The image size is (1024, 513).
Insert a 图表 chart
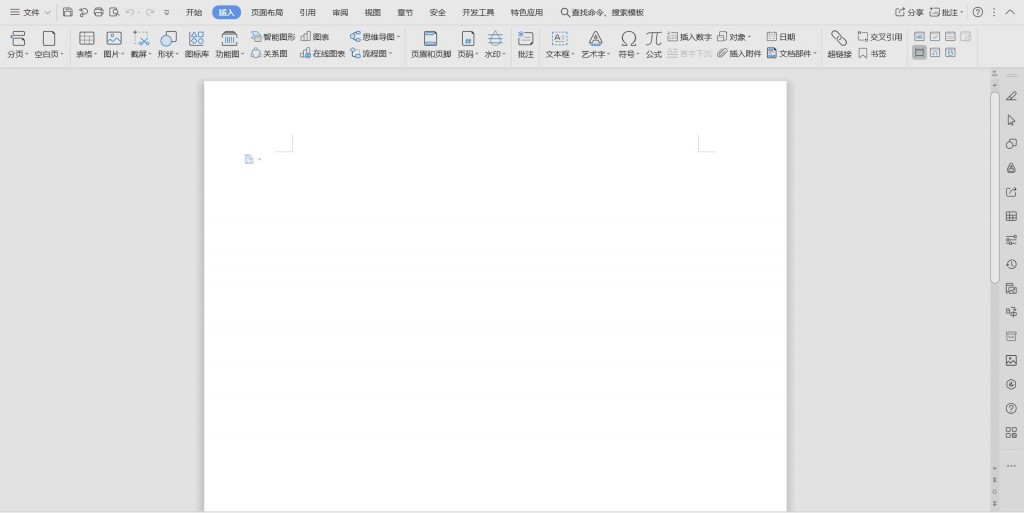[x=315, y=37]
